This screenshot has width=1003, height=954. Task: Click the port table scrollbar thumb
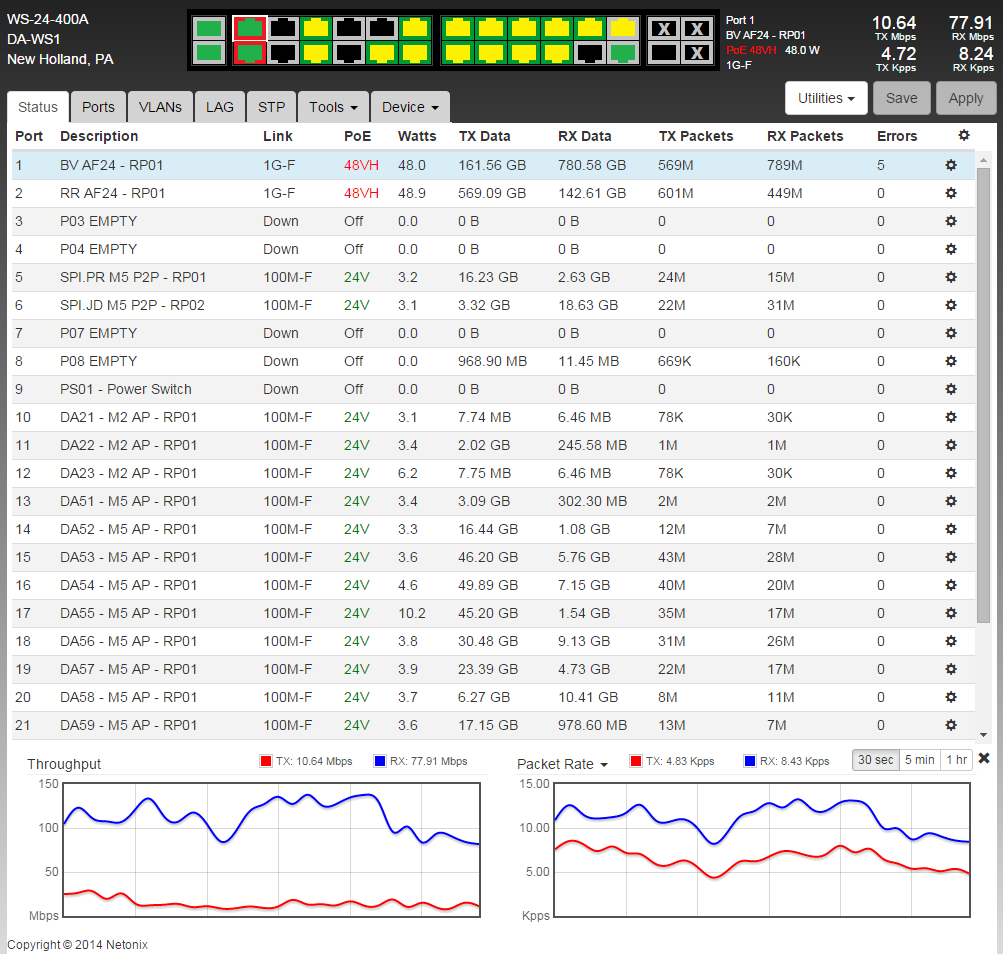pos(983,395)
